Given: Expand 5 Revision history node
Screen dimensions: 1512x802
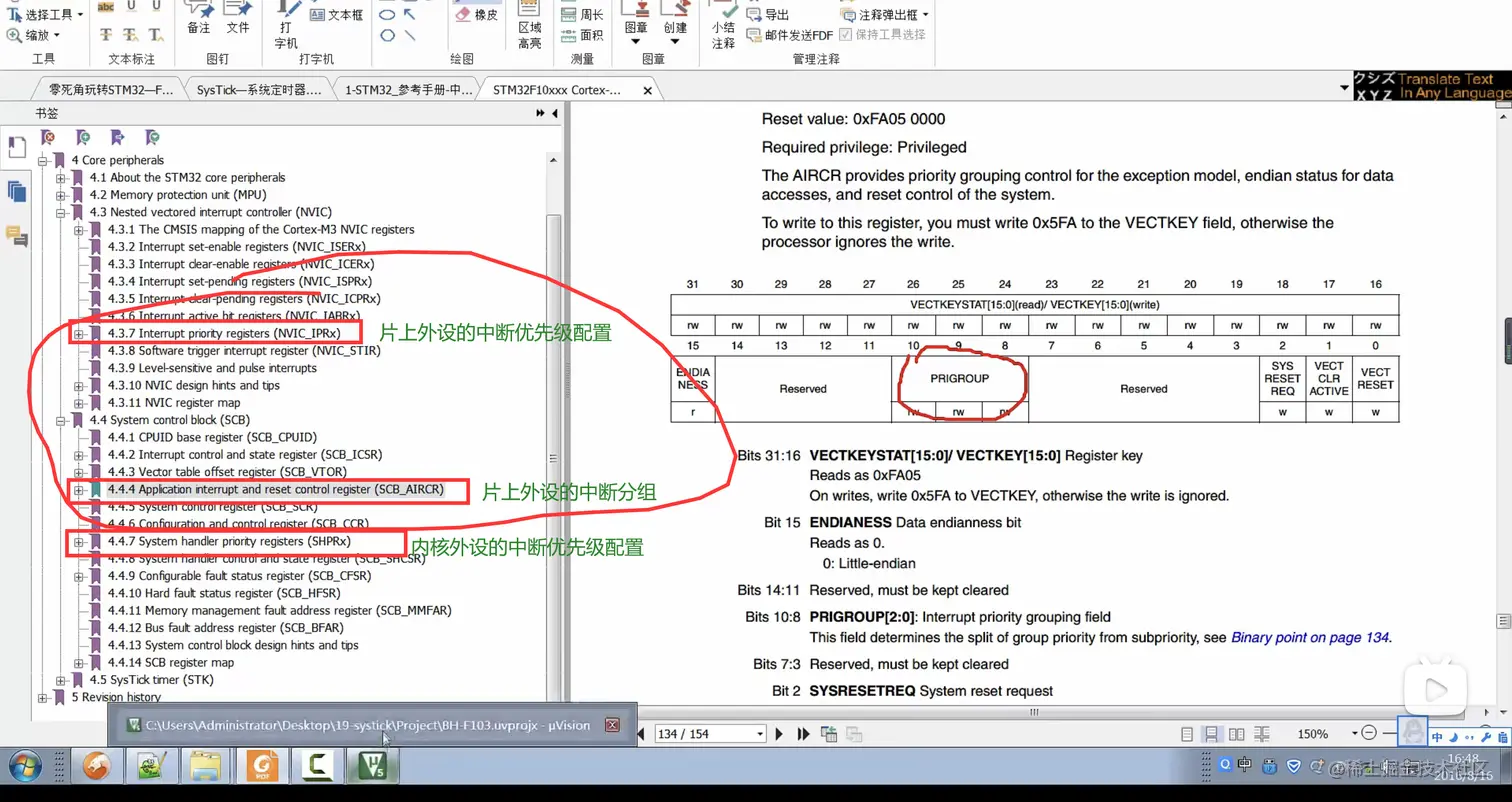Looking at the screenshot, I should pyautogui.click(x=43, y=697).
